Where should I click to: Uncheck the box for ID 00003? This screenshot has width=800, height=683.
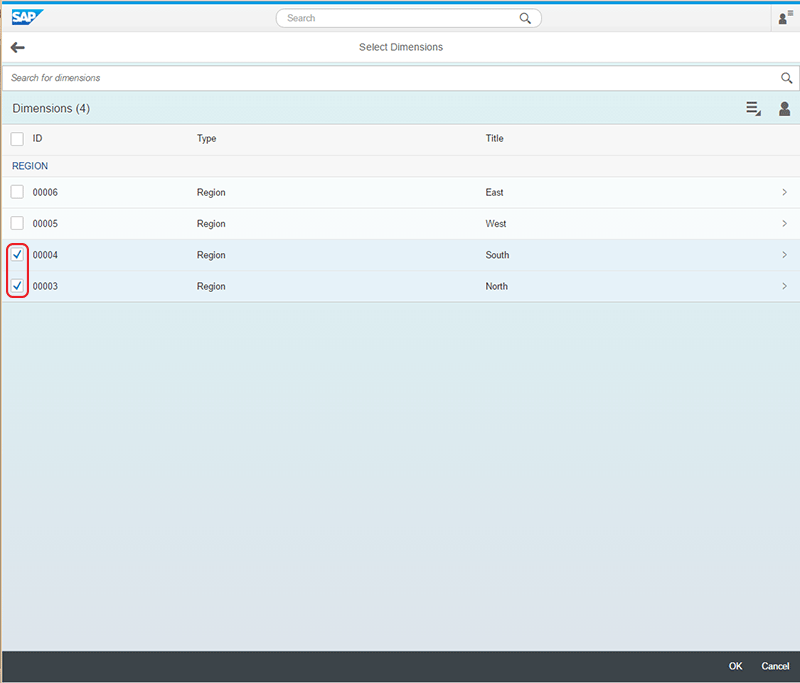point(17,286)
